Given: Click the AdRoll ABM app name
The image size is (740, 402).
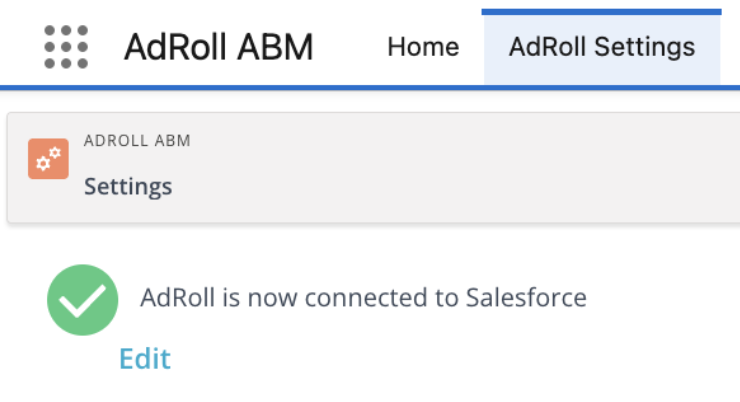Looking at the screenshot, I should pyautogui.click(x=219, y=46).
